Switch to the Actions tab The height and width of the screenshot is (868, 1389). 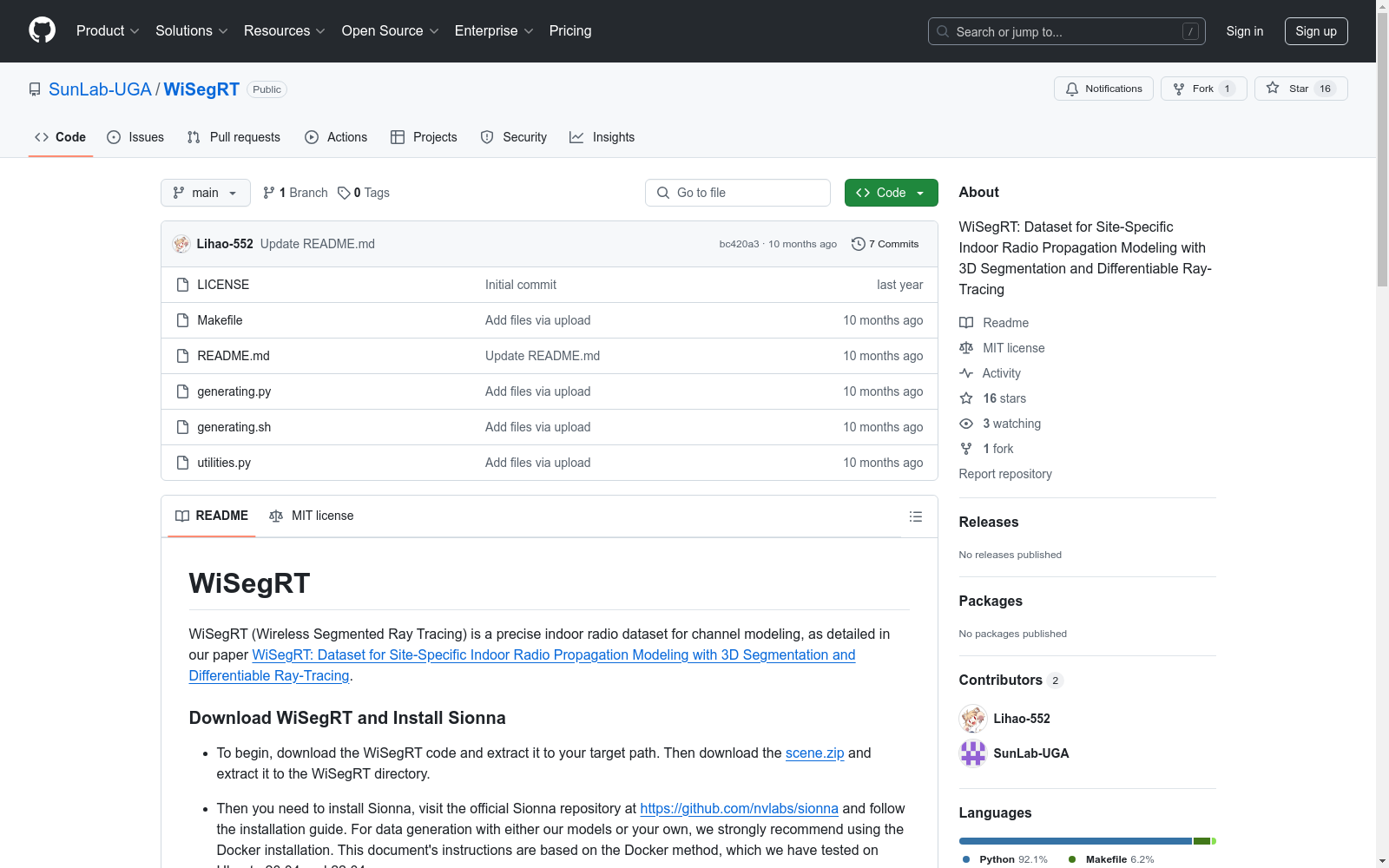(336, 137)
